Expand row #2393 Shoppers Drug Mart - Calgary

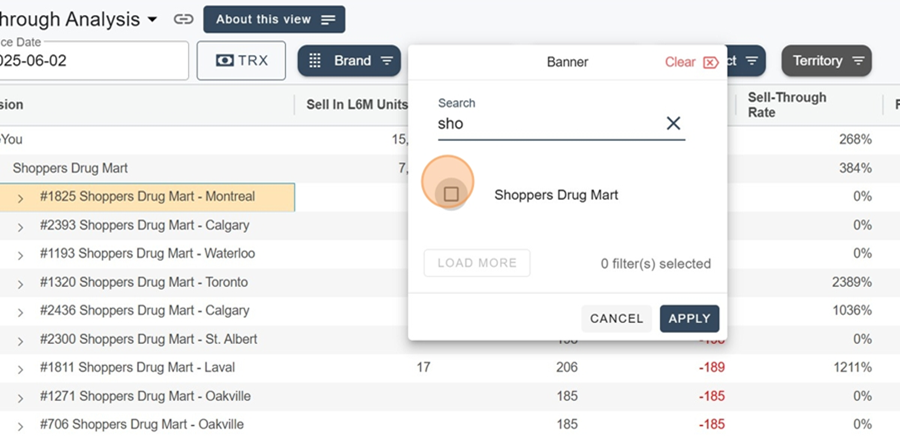coord(20,227)
